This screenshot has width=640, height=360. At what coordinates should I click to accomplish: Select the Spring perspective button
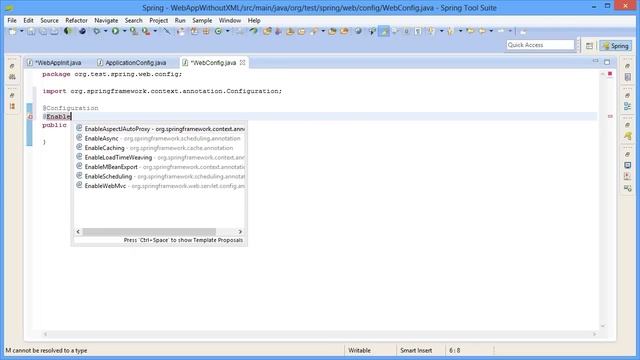616,46
